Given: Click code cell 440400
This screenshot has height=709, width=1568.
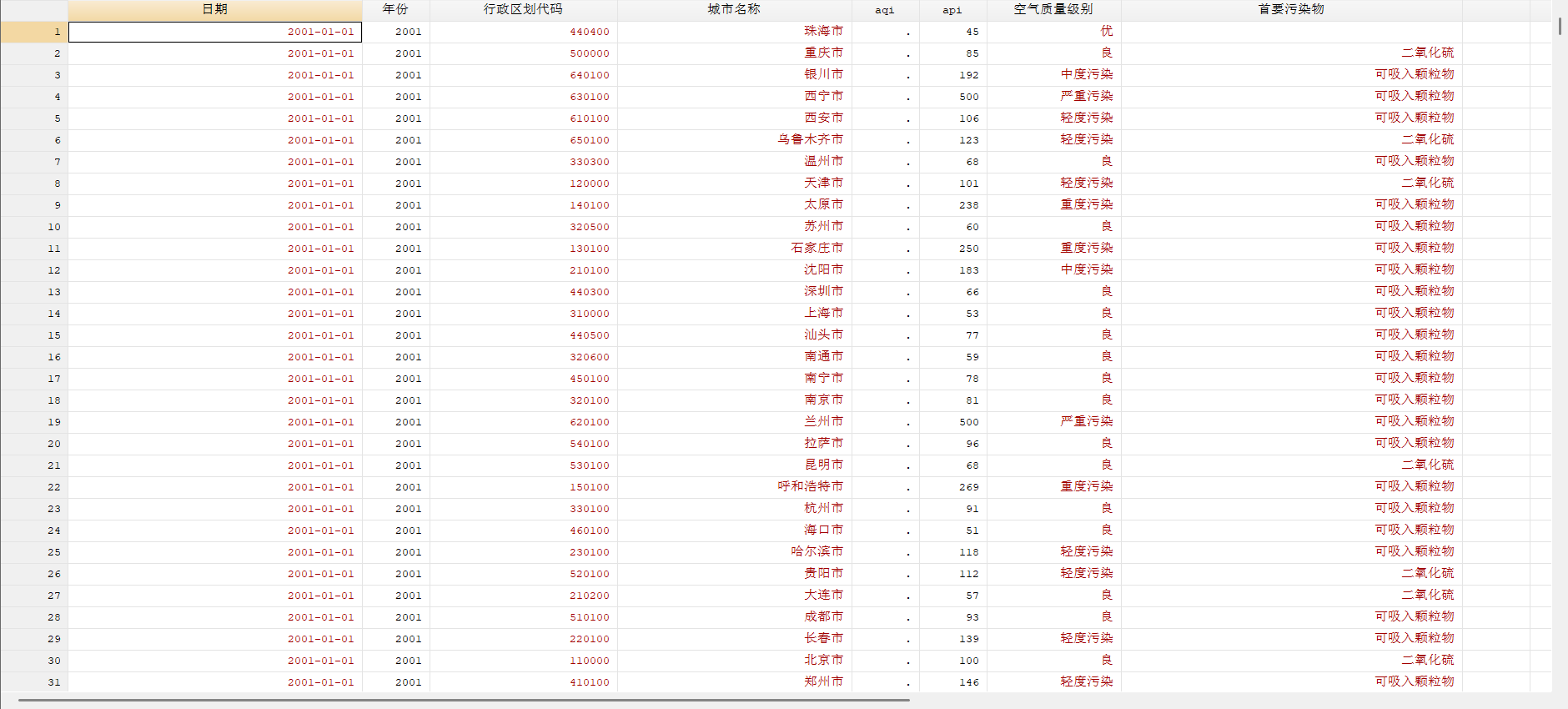Looking at the screenshot, I should pyautogui.click(x=524, y=32).
